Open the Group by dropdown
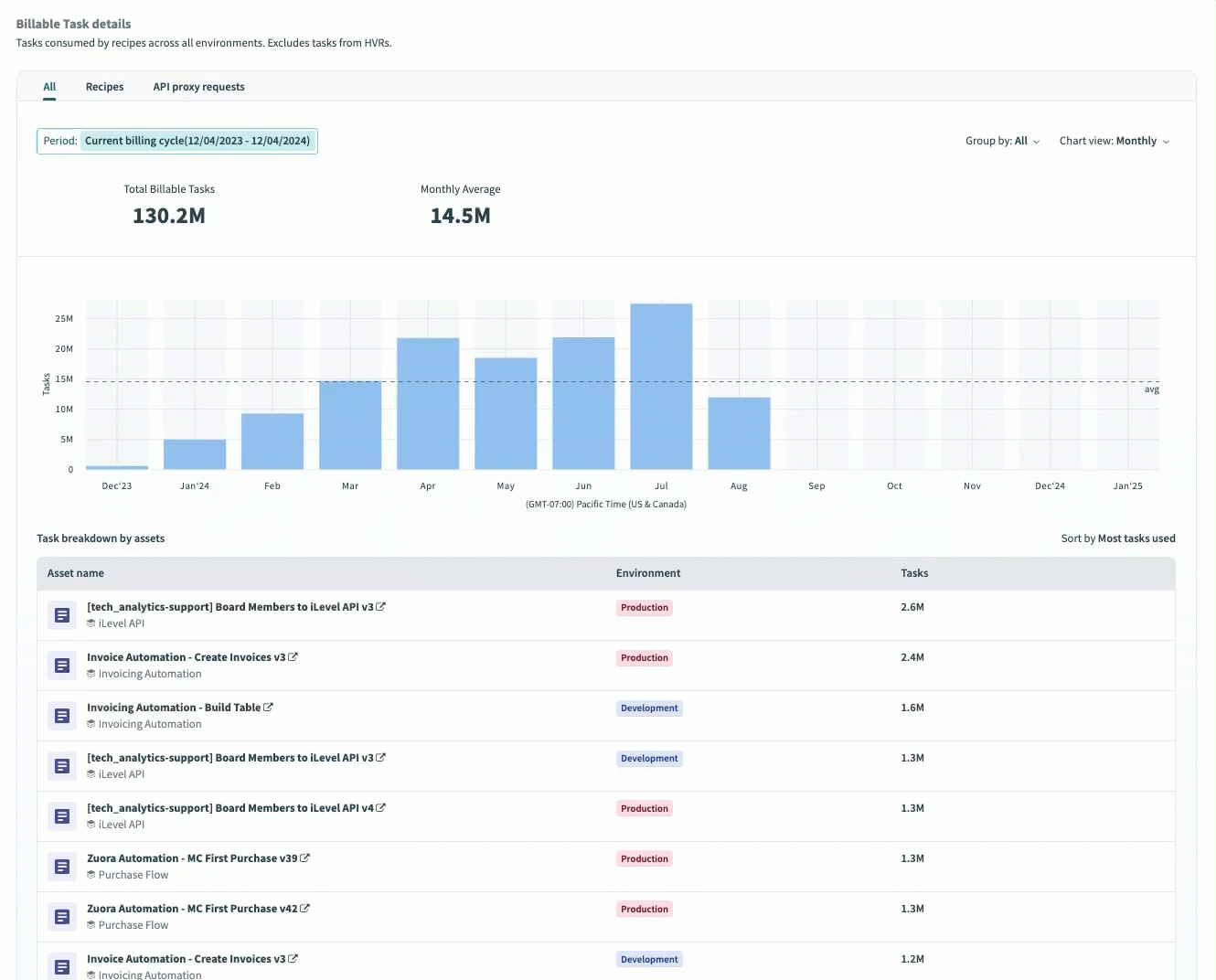 pos(1002,141)
